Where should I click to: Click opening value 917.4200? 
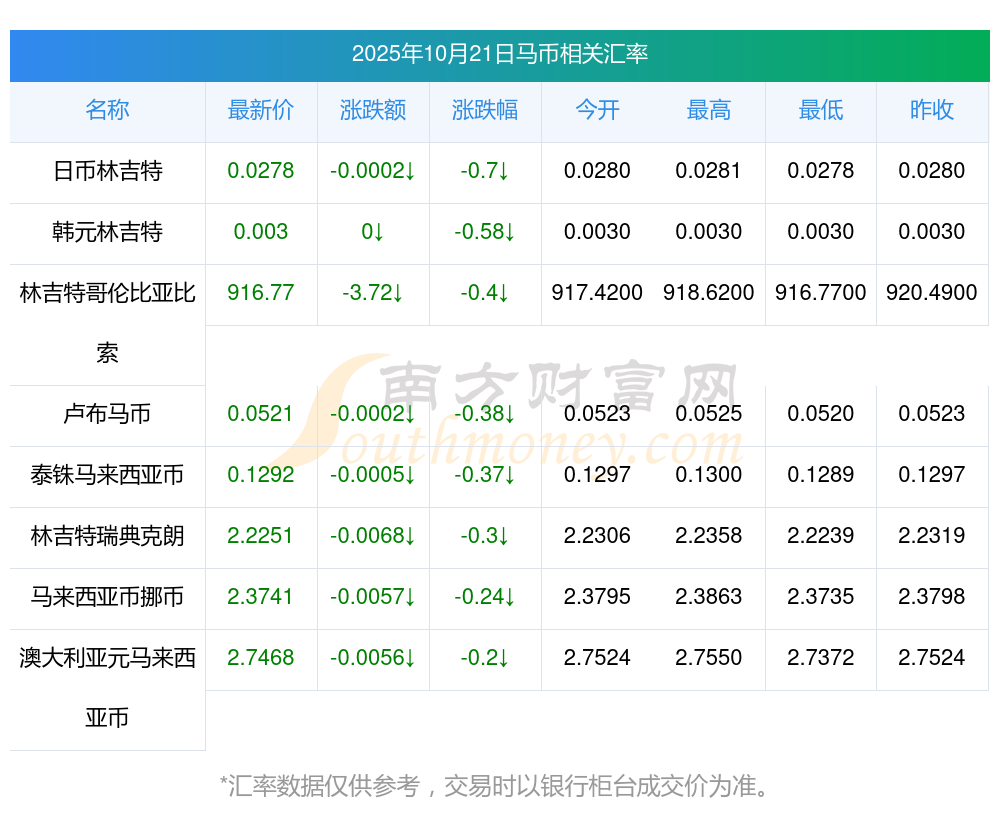coord(597,293)
